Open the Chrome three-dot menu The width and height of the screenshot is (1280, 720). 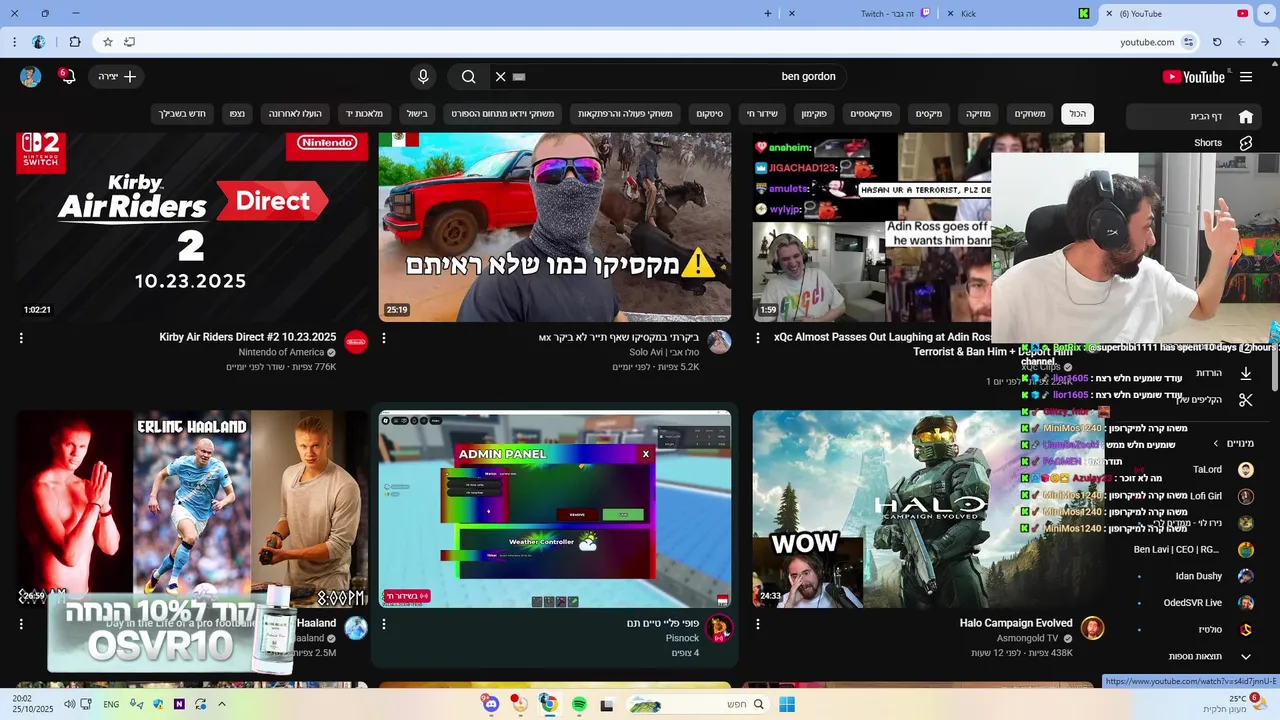(14, 42)
